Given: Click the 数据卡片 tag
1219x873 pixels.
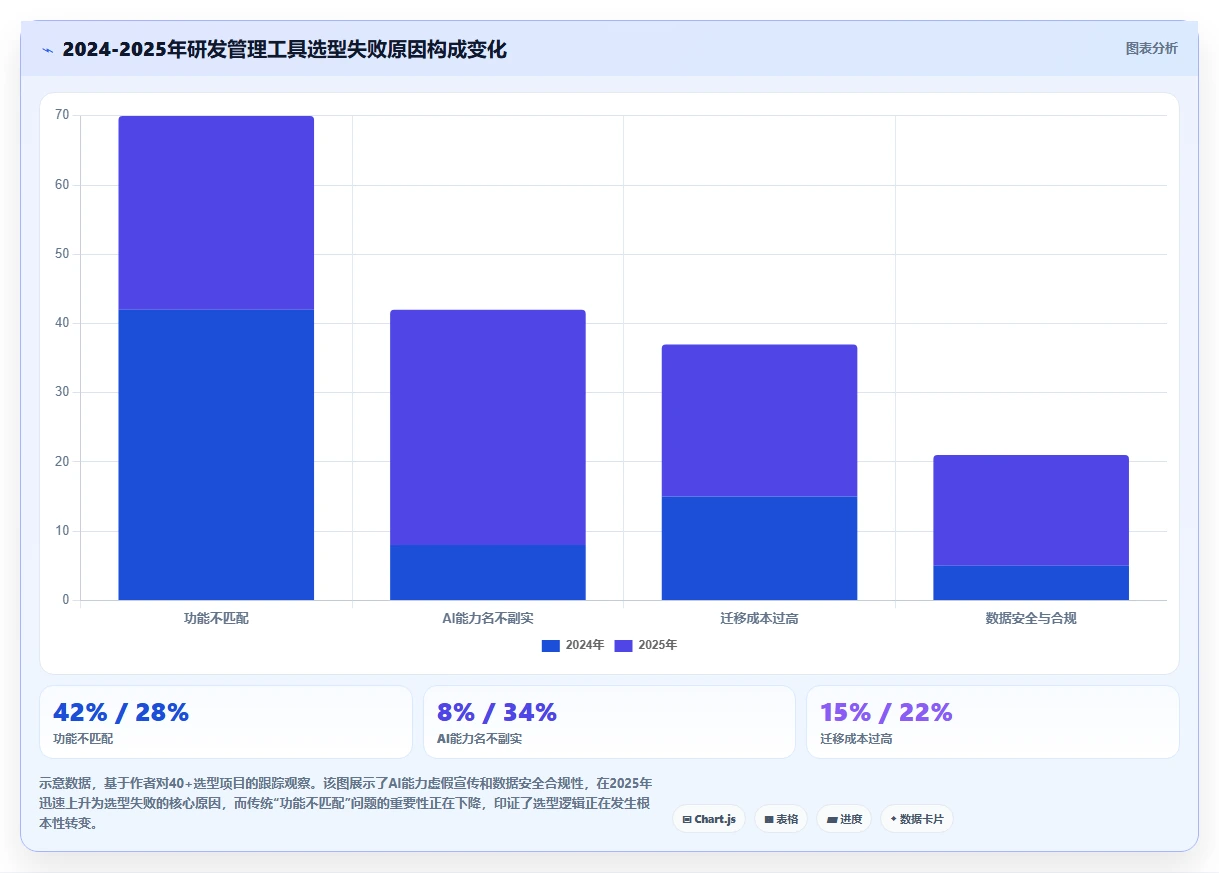Looking at the screenshot, I should [917, 819].
